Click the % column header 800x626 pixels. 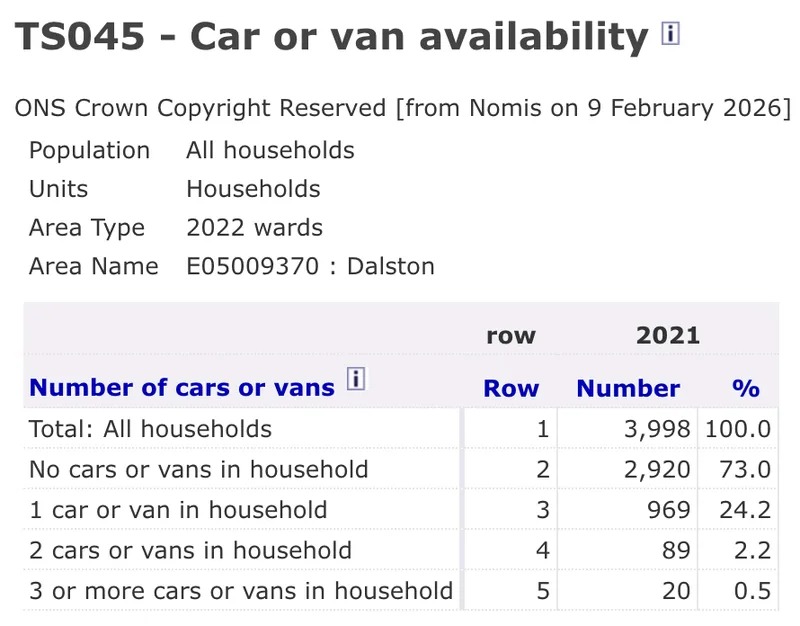pos(746,388)
